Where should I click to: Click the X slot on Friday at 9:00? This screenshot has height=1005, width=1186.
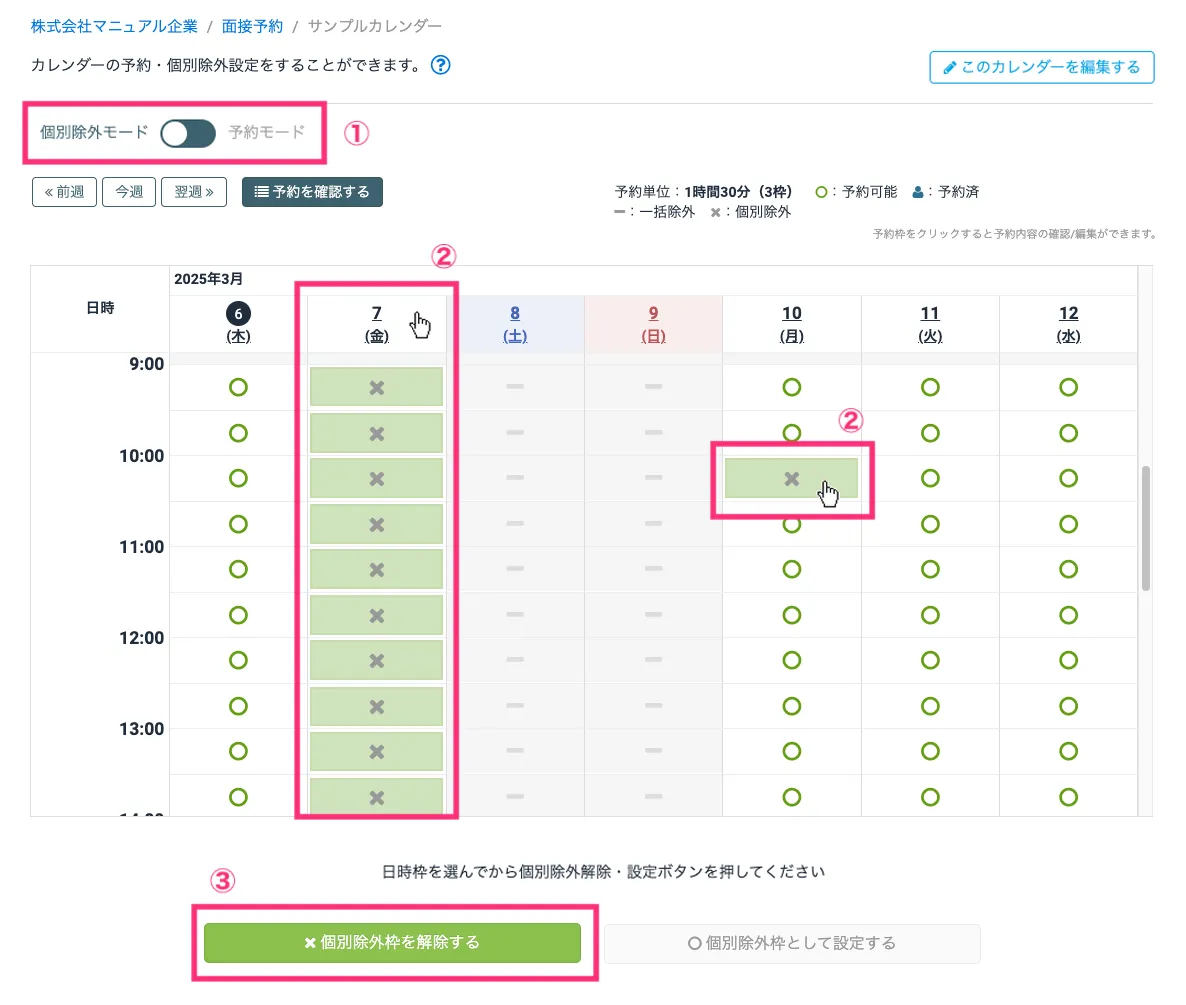376,387
